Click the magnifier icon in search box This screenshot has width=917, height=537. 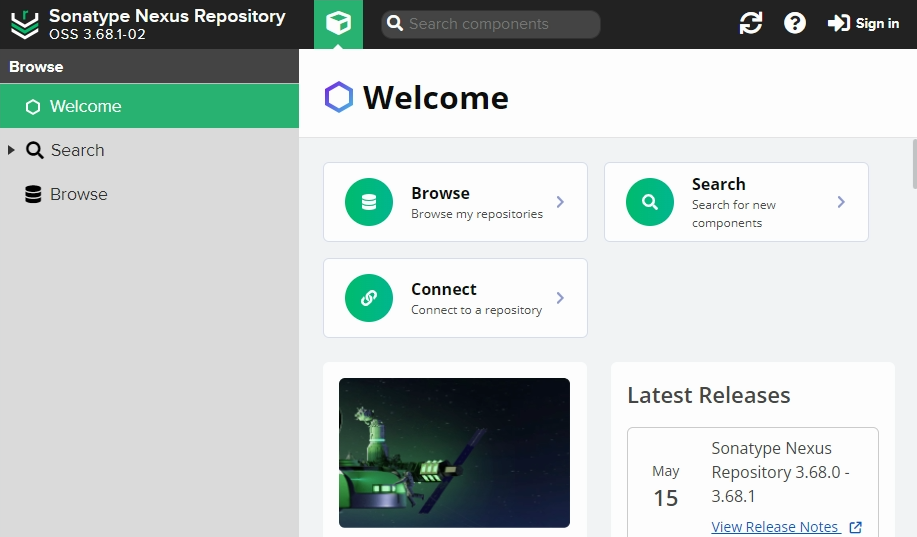[395, 24]
